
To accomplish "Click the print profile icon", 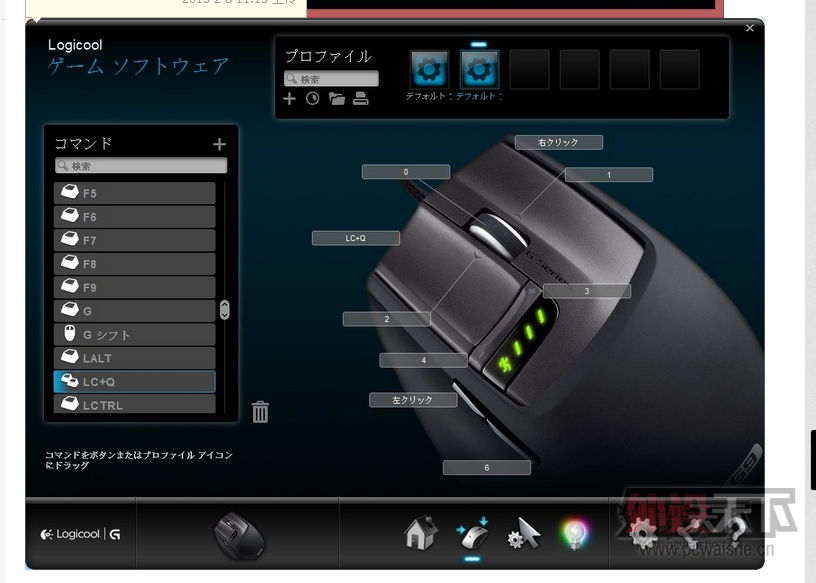I will click(x=361, y=98).
